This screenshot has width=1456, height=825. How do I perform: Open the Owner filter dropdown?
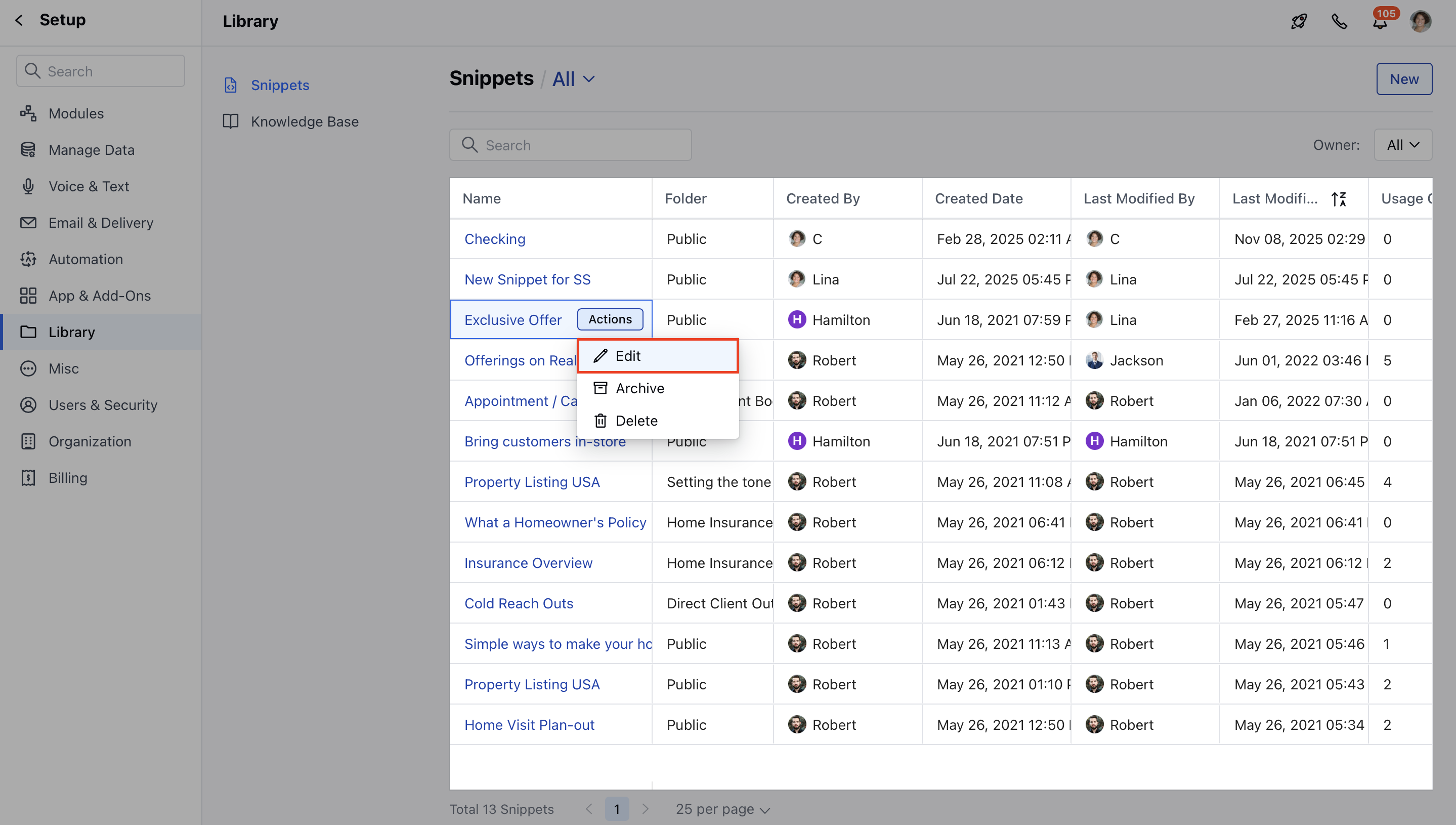[x=1402, y=145]
